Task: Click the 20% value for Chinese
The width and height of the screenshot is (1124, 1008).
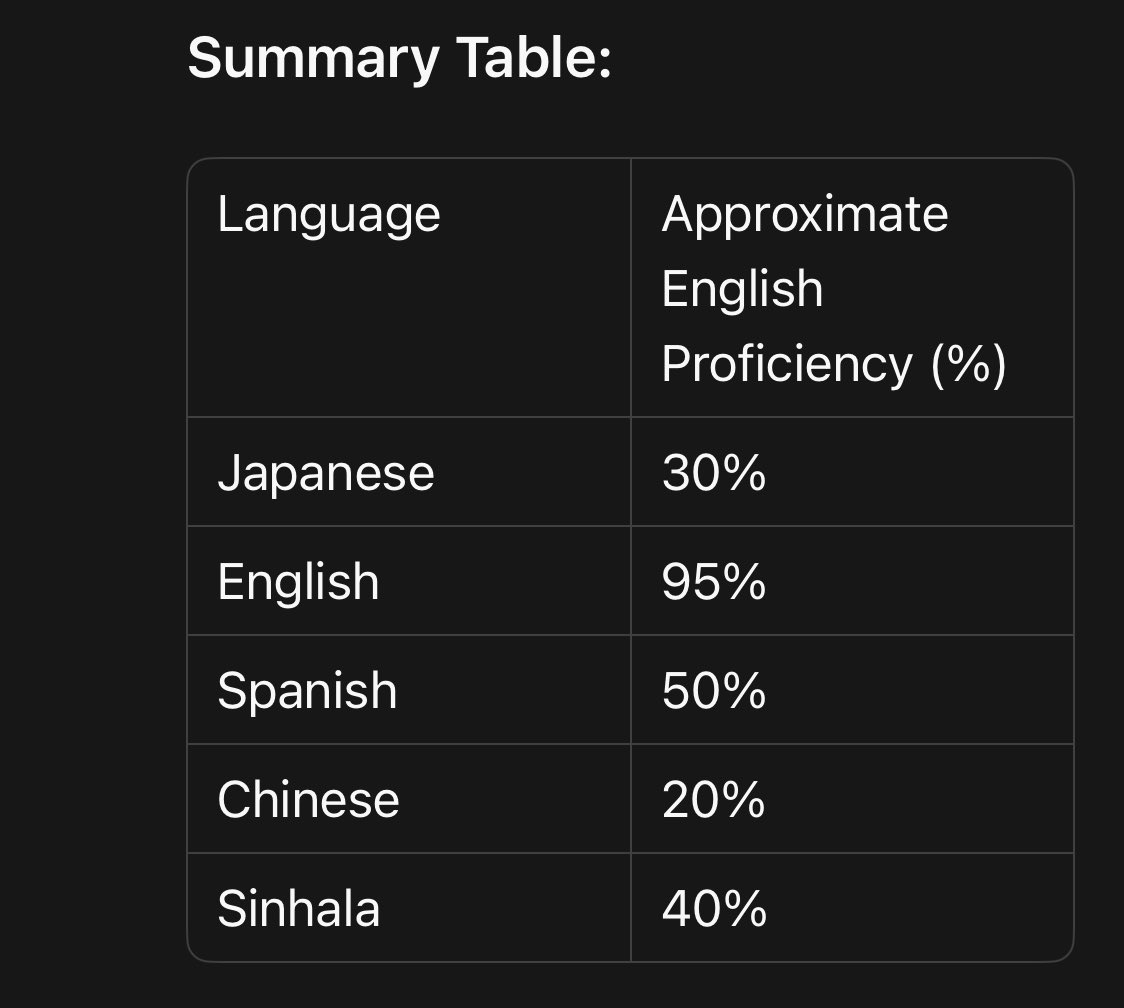Action: [x=714, y=800]
